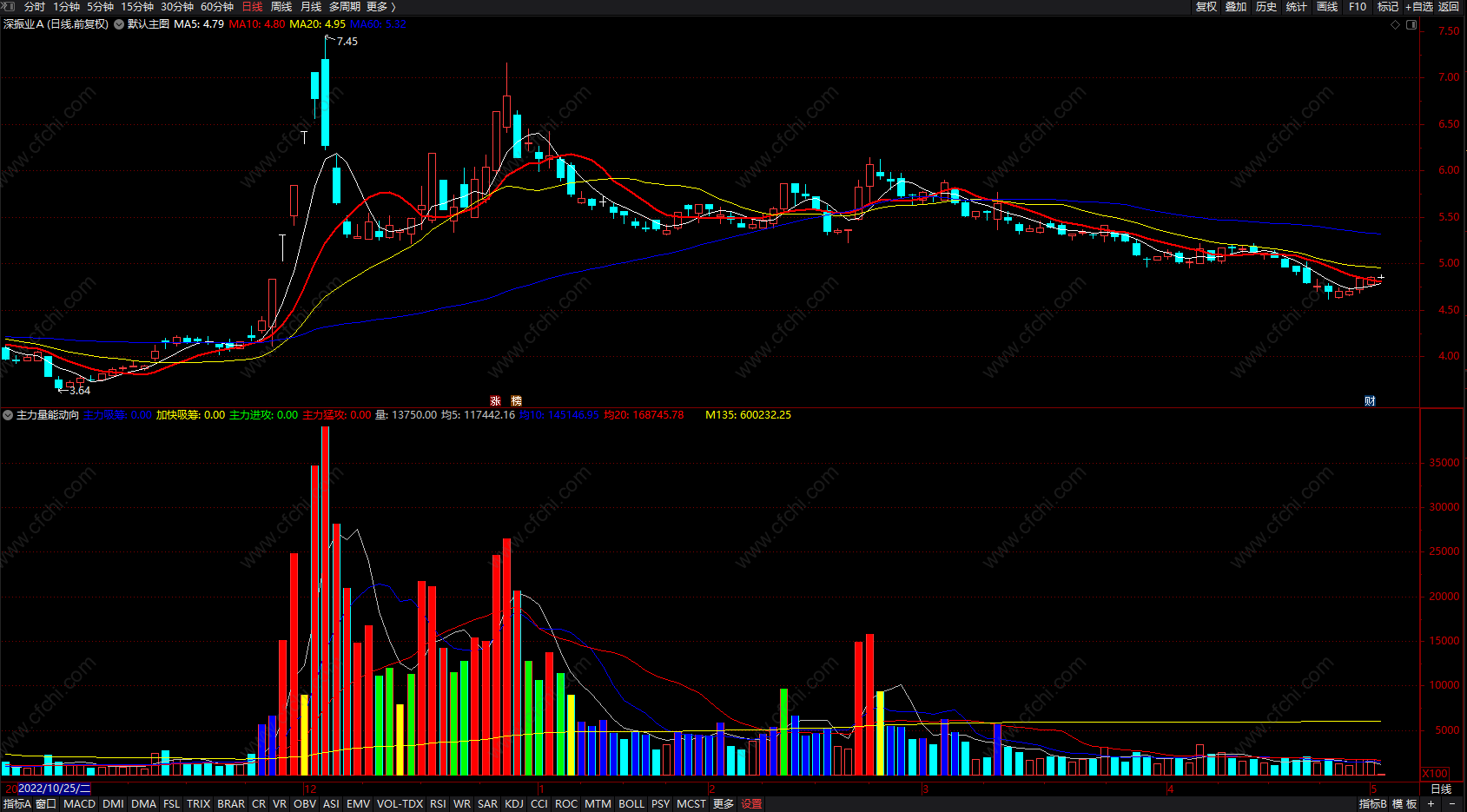
Task: Zoom in with the + button
Action: 1431,804
